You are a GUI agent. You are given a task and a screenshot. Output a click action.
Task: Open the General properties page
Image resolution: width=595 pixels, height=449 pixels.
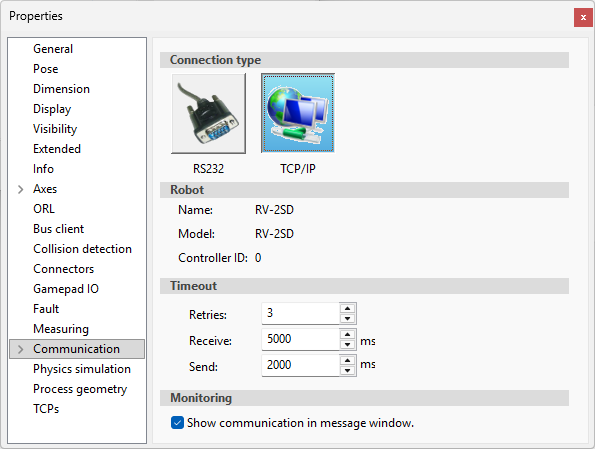(53, 49)
